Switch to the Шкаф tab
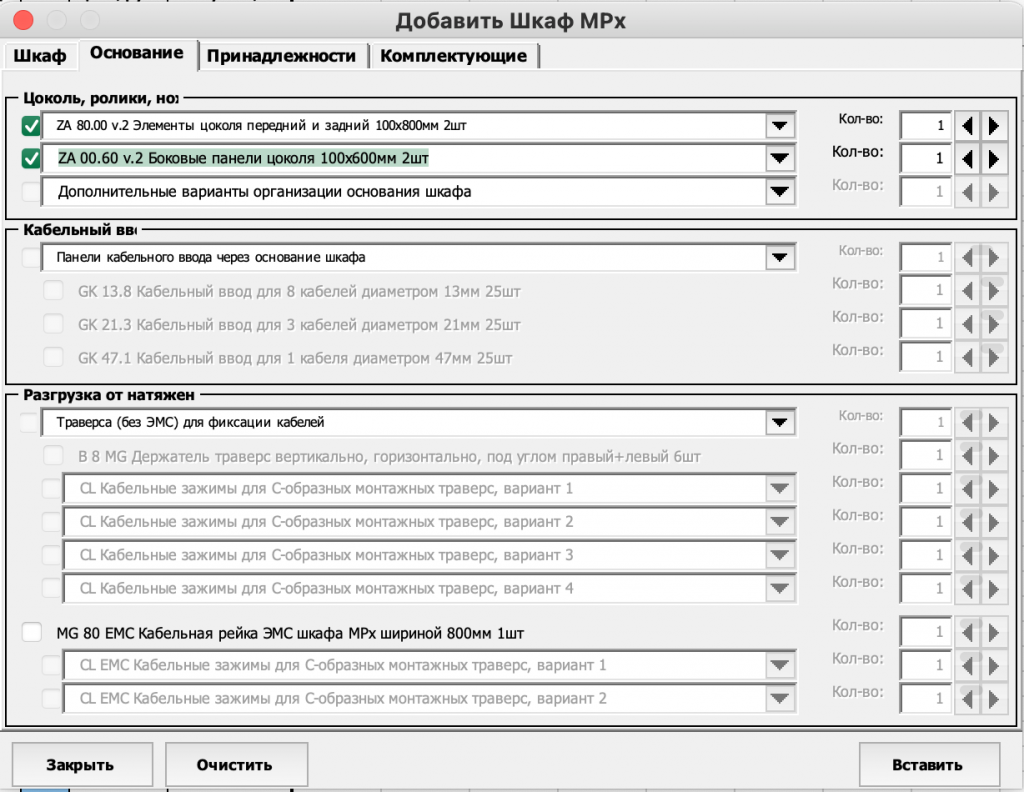 coord(40,56)
